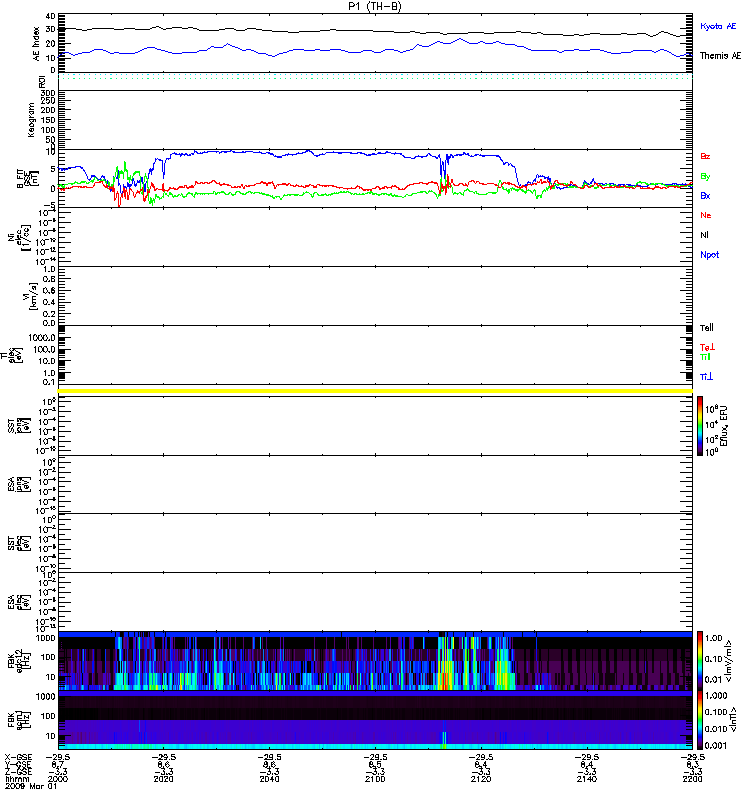Click the Eflux EFU color bar
The width and height of the screenshot is (750, 800).
[x=701, y=425]
